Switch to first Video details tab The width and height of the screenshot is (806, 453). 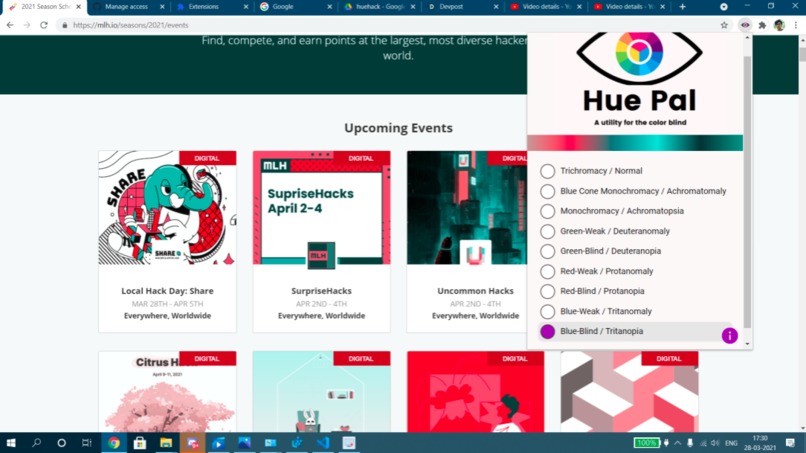[x=544, y=7]
